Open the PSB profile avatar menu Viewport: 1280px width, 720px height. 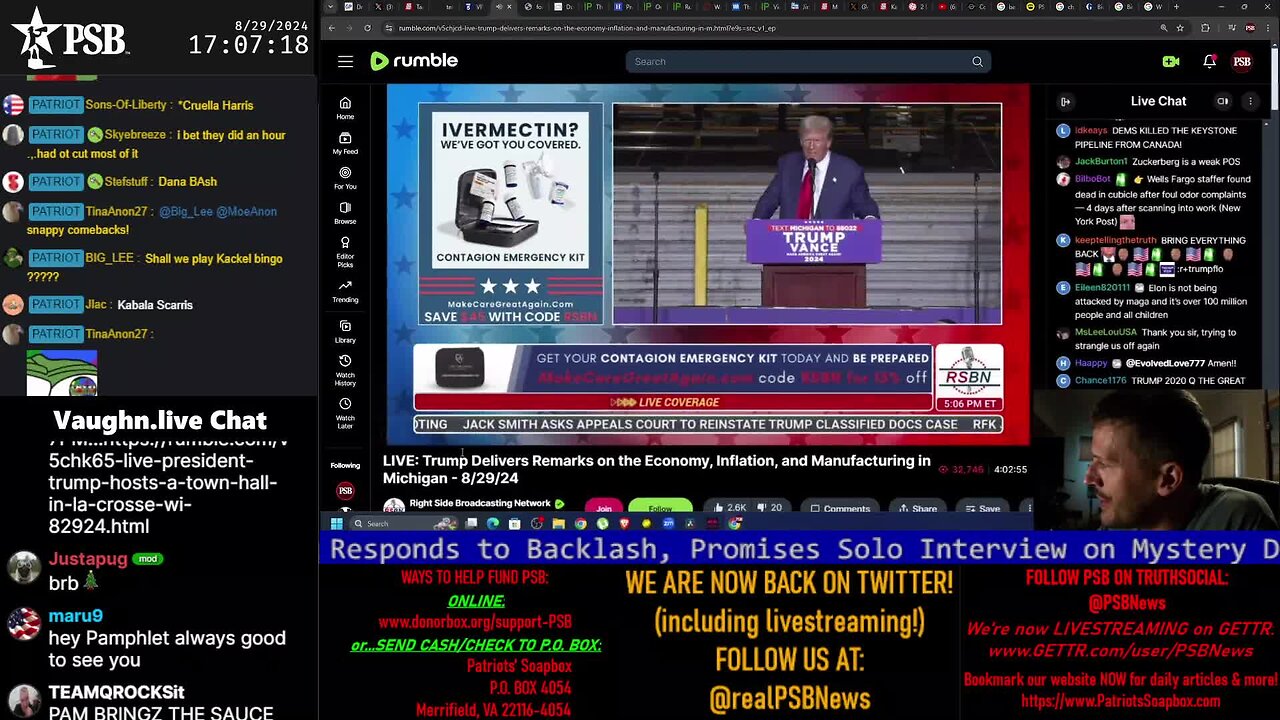click(x=1242, y=61)
